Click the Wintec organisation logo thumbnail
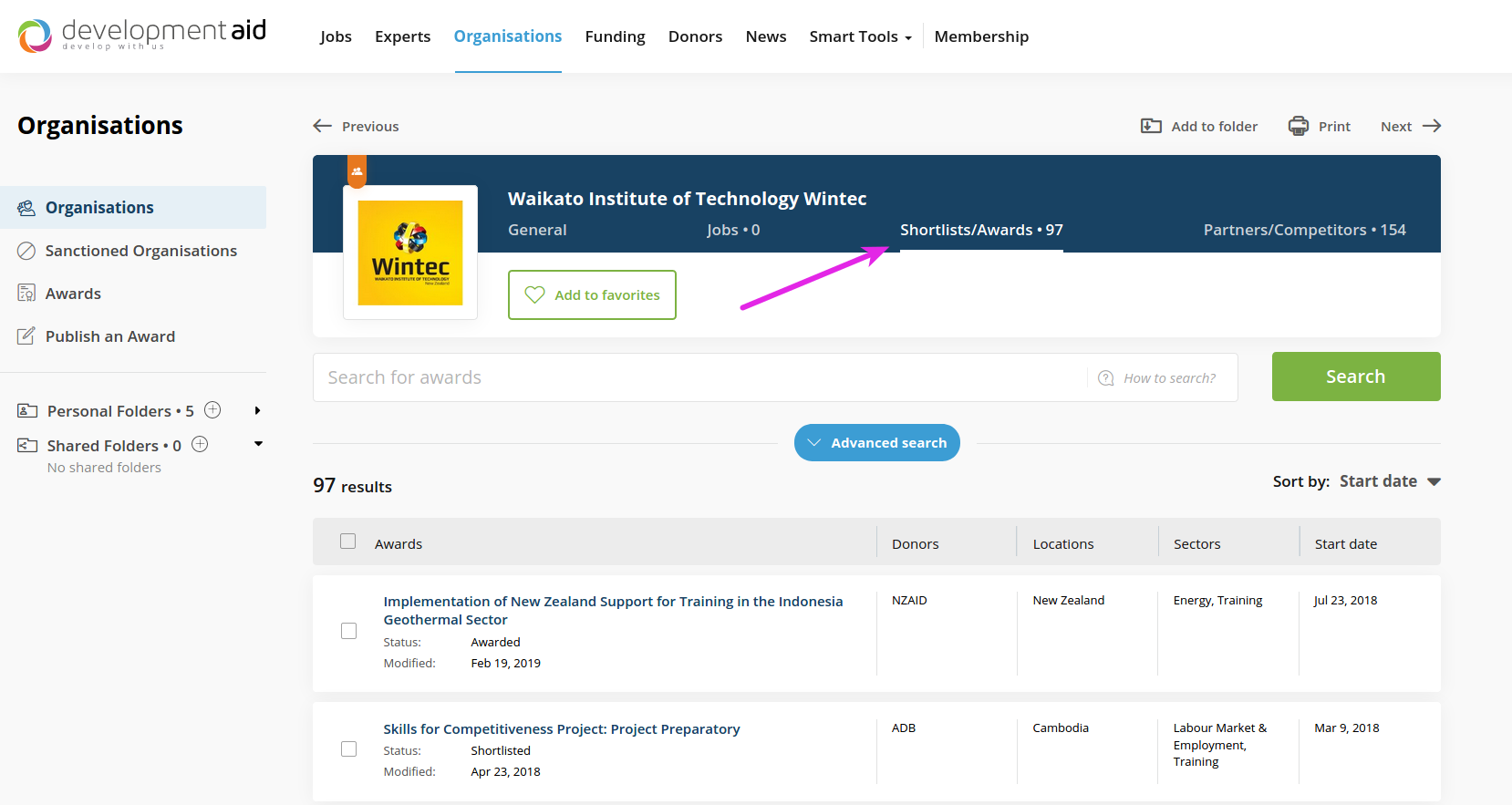The width and height of the screenshot is (1512, 805). click(410, 253)
